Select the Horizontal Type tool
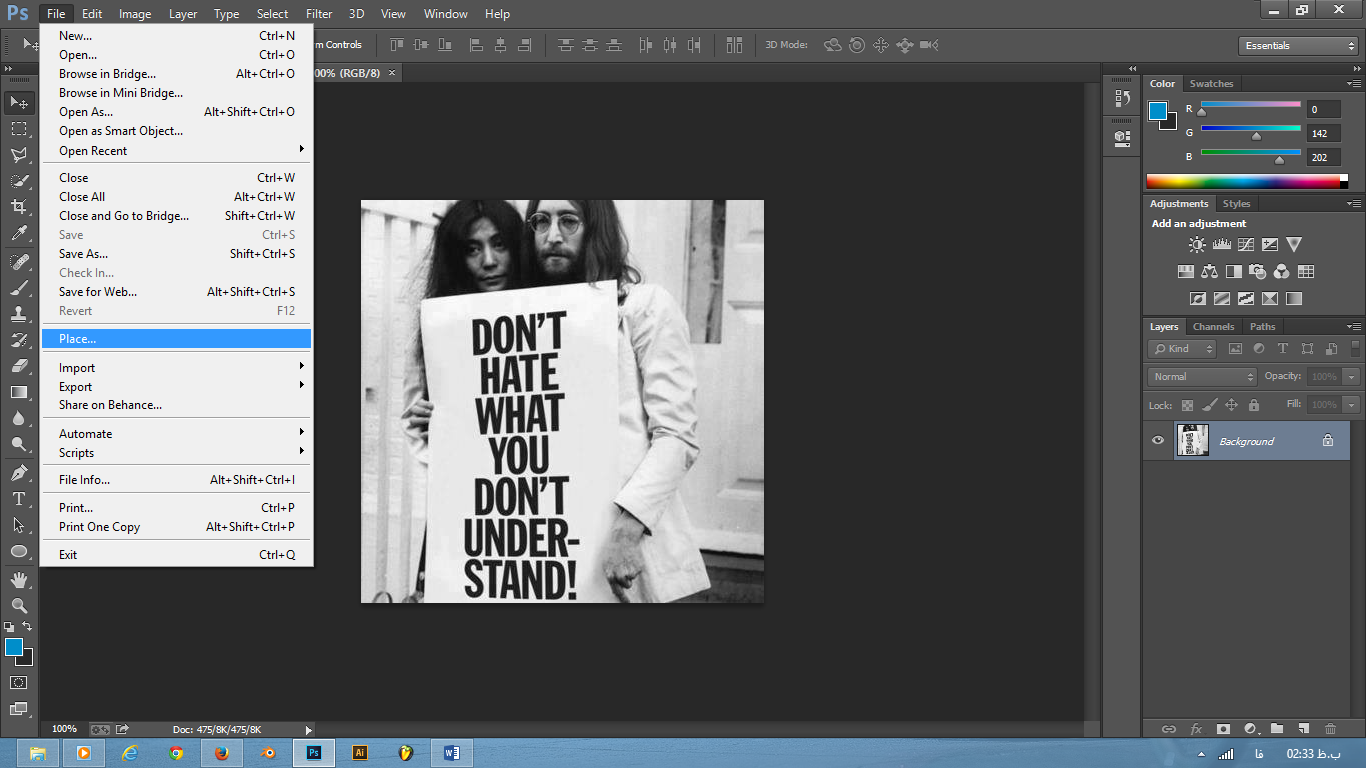This screenshot has height=768, width=1366. tap(19, 499)
